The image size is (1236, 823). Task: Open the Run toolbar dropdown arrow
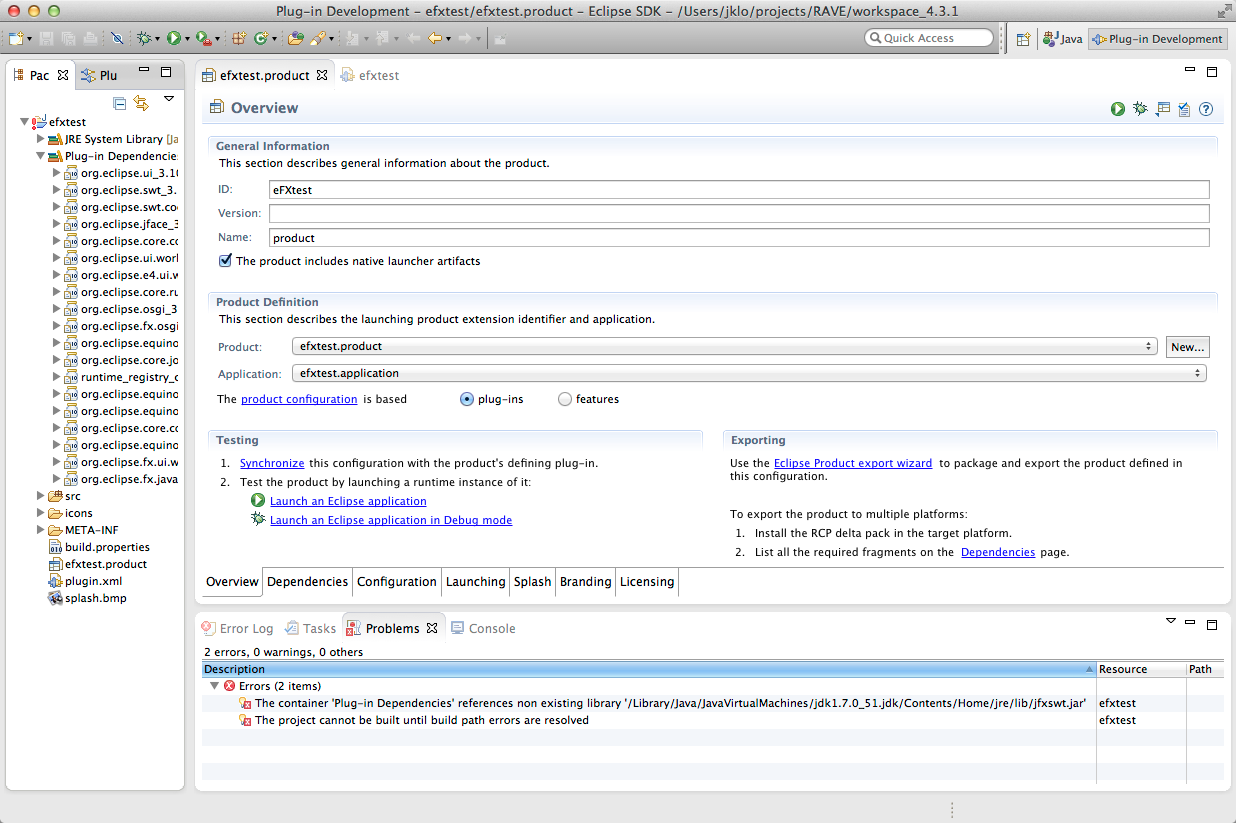point(187,39)
